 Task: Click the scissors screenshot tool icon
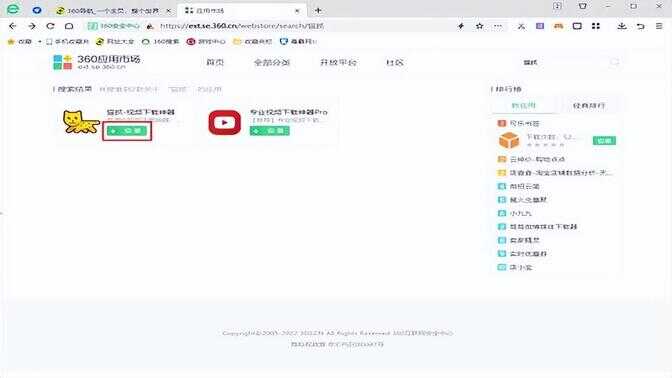click(521, 26)
